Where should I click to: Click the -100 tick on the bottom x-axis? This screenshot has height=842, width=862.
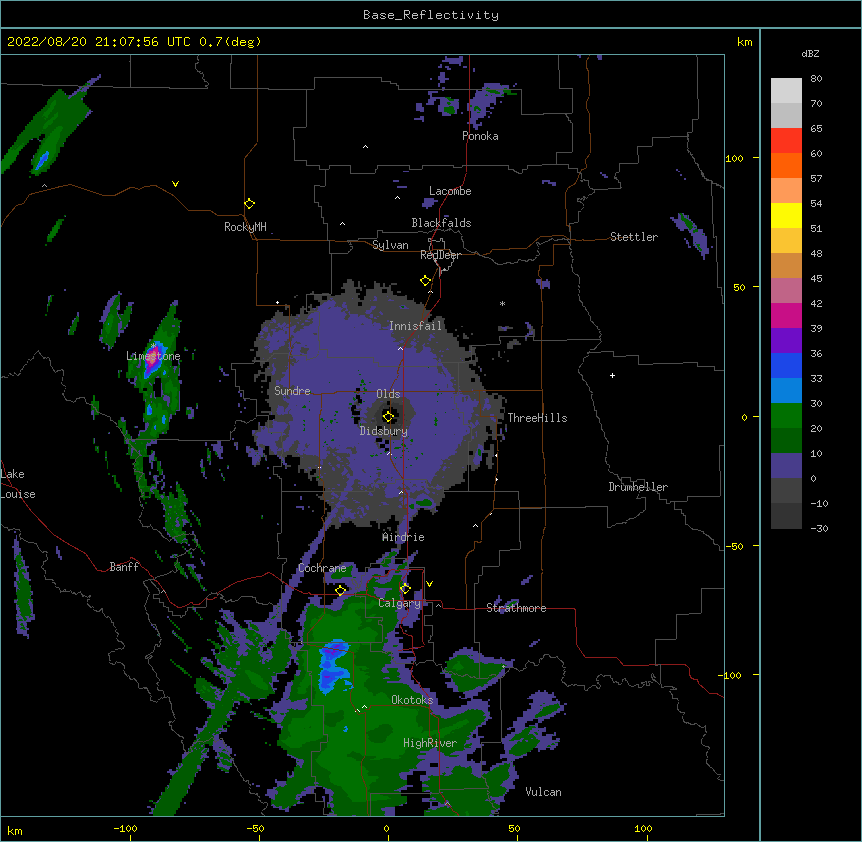click(125, 829)
